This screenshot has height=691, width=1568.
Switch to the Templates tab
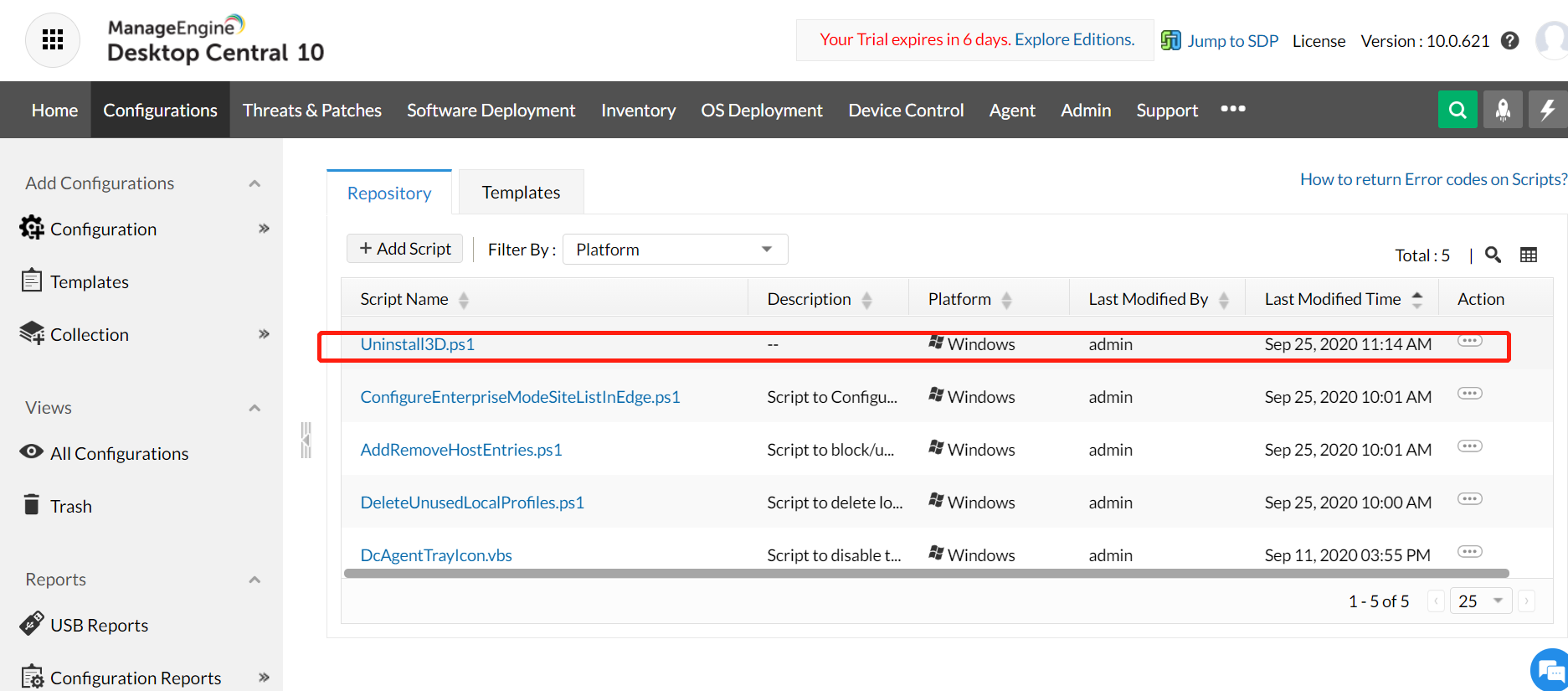tap(521, 193)
